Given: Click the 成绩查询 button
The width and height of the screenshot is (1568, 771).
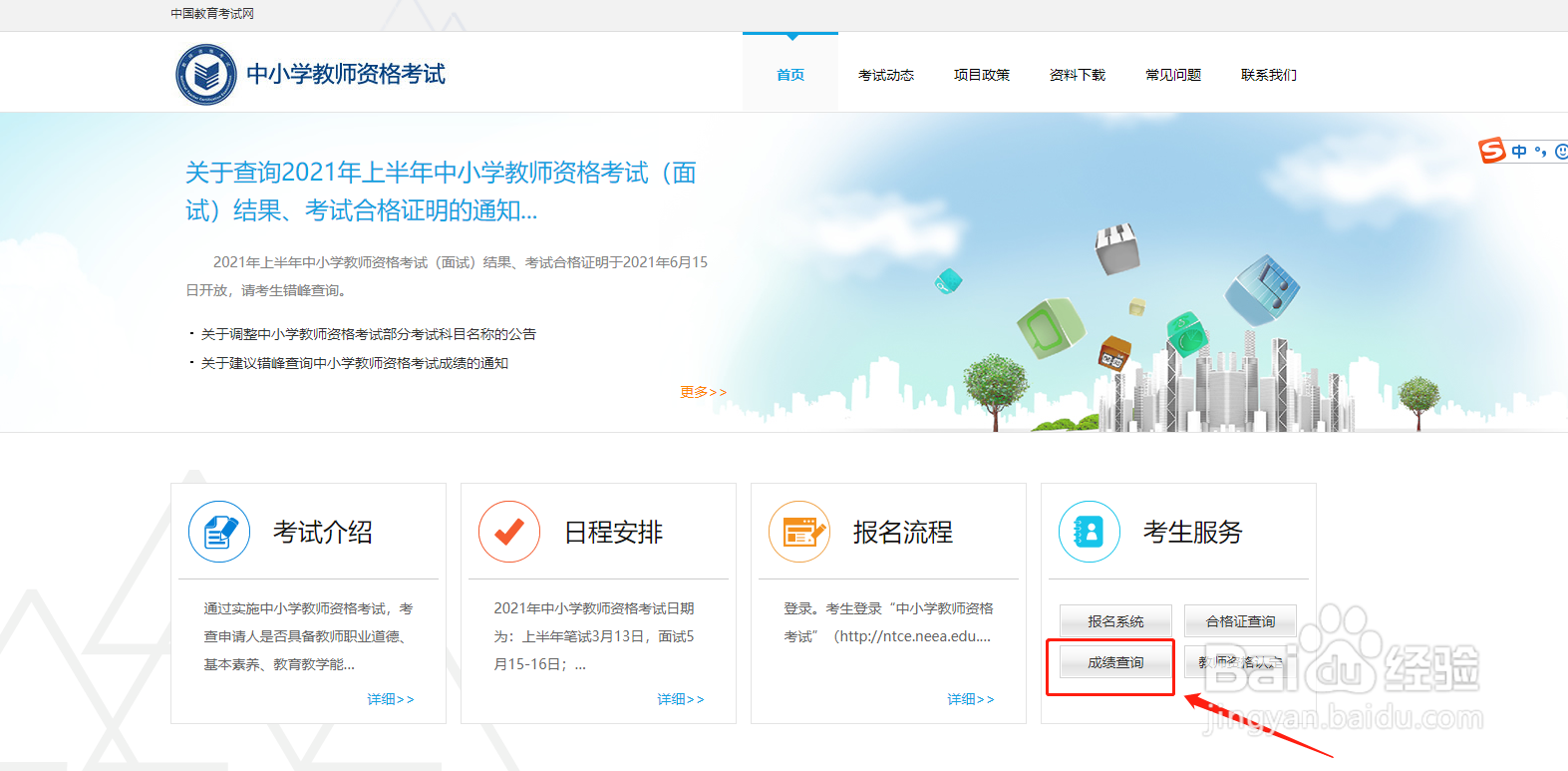Looking at the screenshot, I should pos(1115,662).
